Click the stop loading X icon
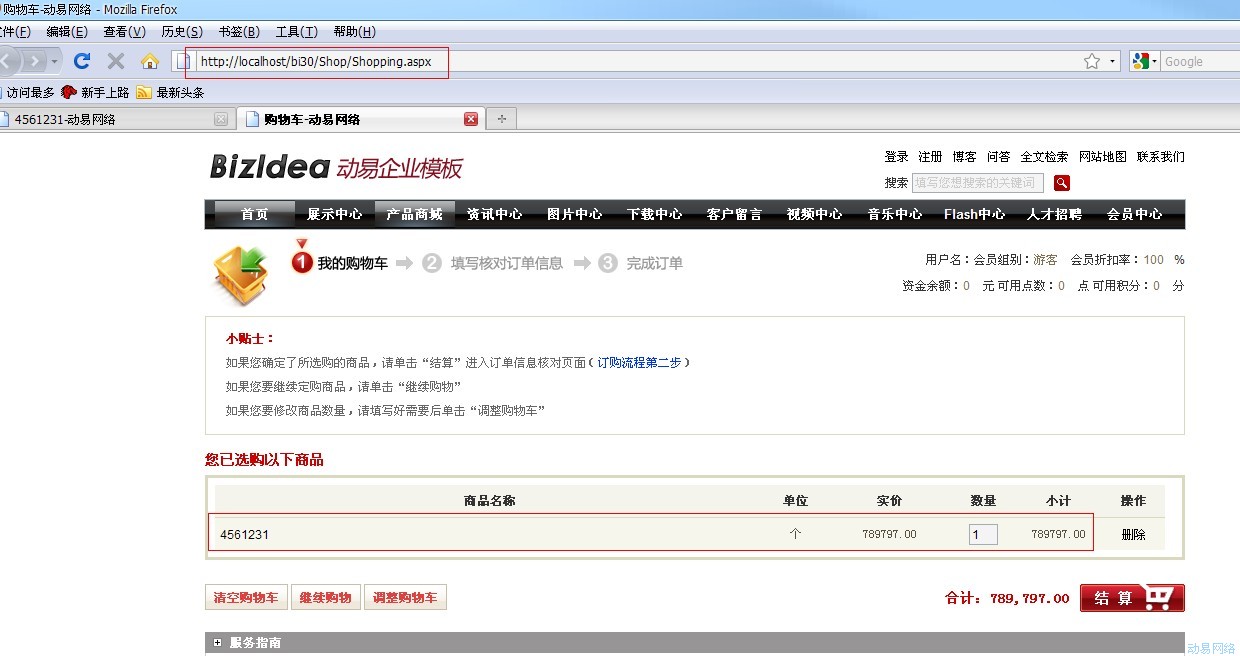The width and height of the screenshot is (1240, 656). tap(116, 61)
